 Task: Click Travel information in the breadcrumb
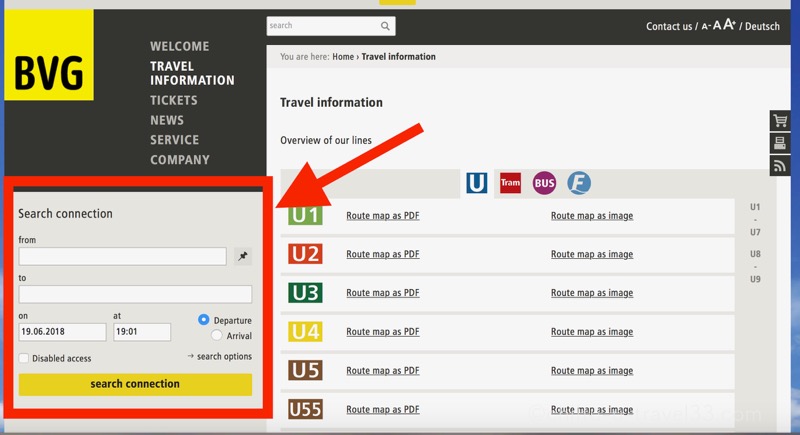click(x=398, y=57)
